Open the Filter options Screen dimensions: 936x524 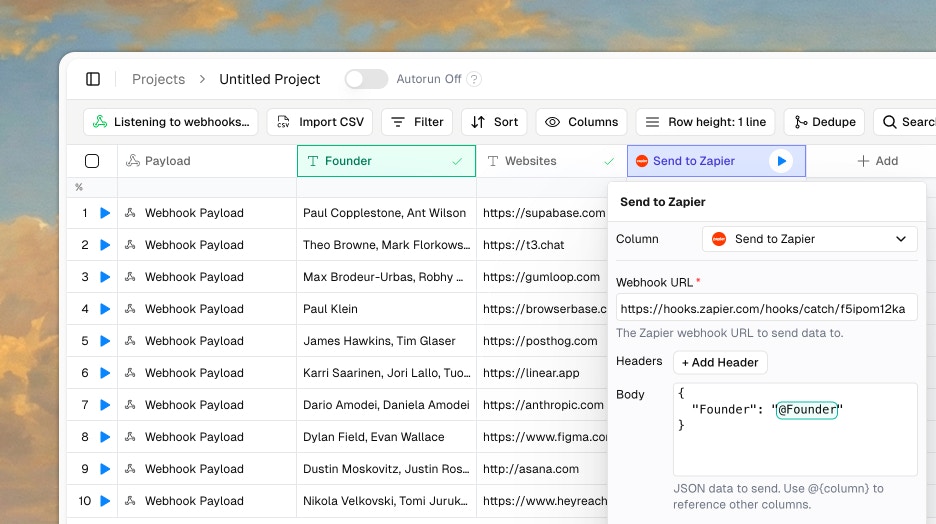[417, 122]
